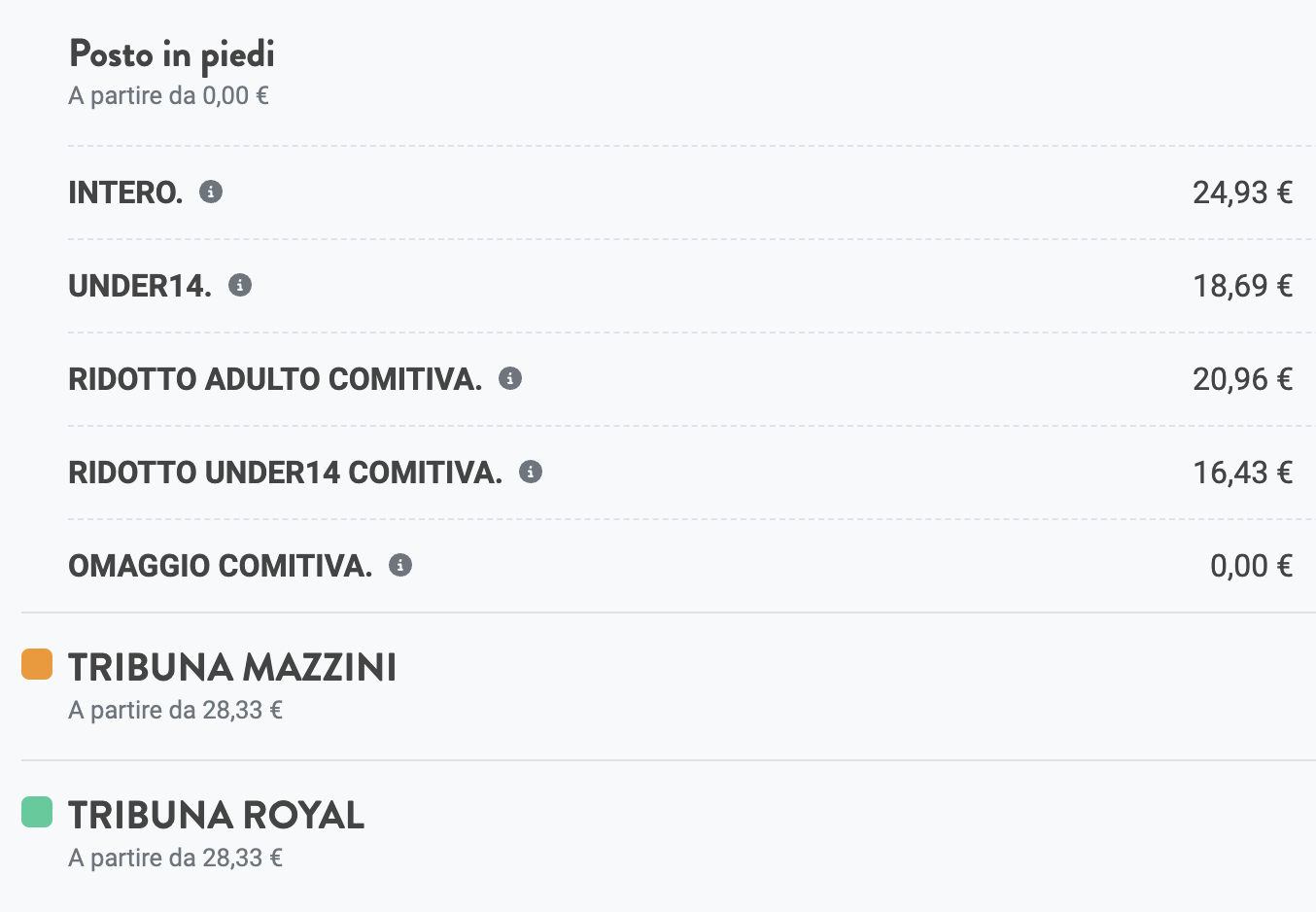Expand the TRIBUNA ROYAL section
1316x912 pixels.
pos(669,834)
